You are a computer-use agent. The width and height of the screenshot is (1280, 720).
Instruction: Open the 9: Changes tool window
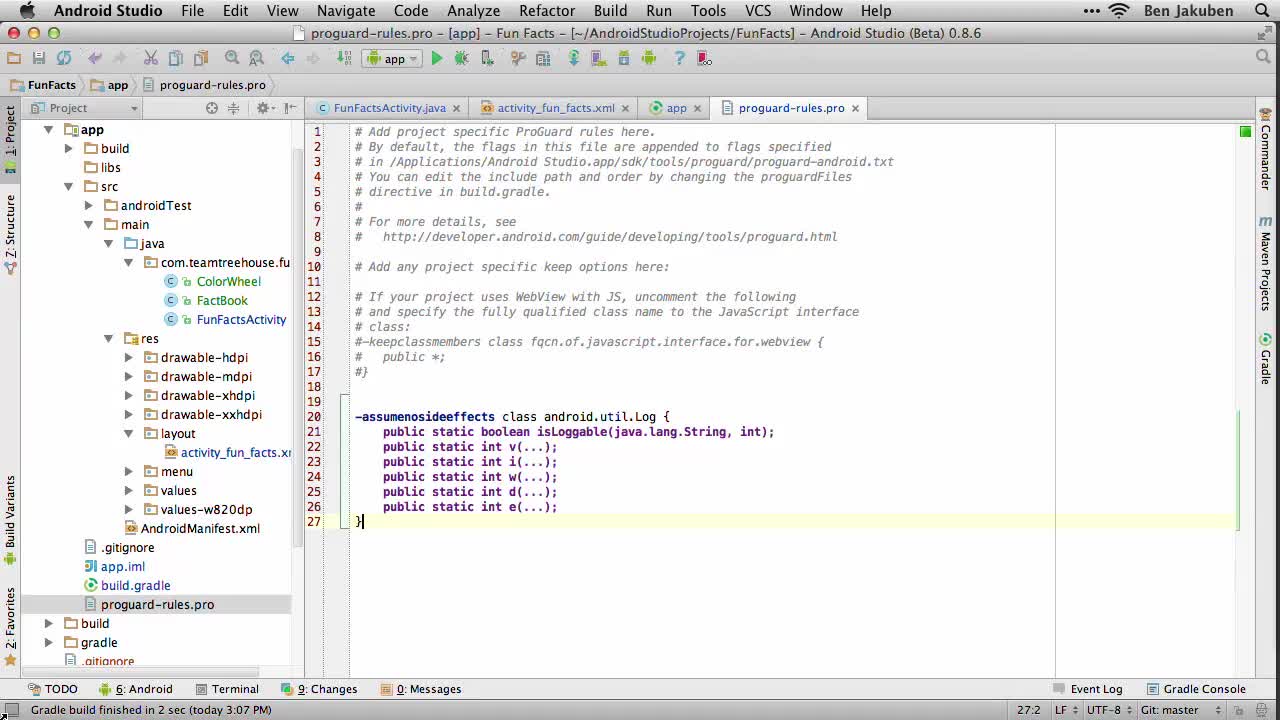pos(319,689)
